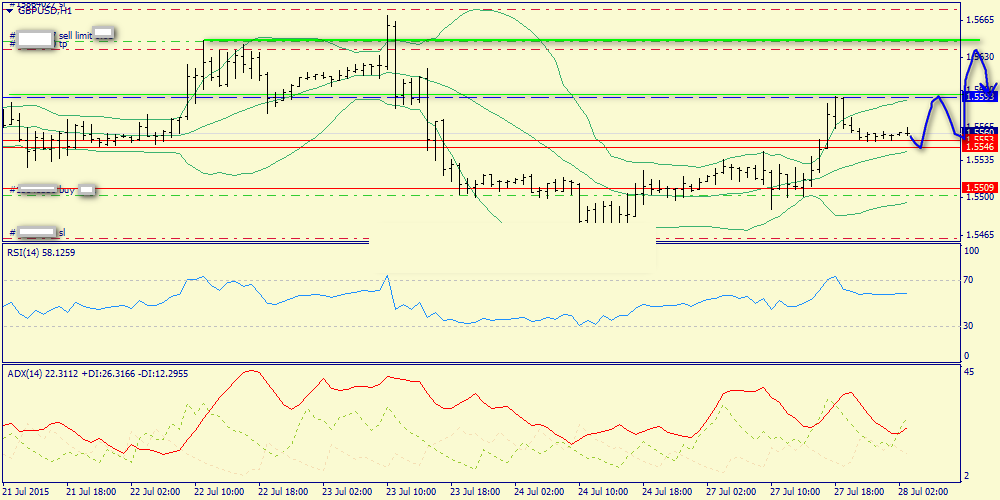Click the 27 Jul 10:00 time label
Image resolution: width=1000 pixels, height=500 pixels.
tap(795, 492)
